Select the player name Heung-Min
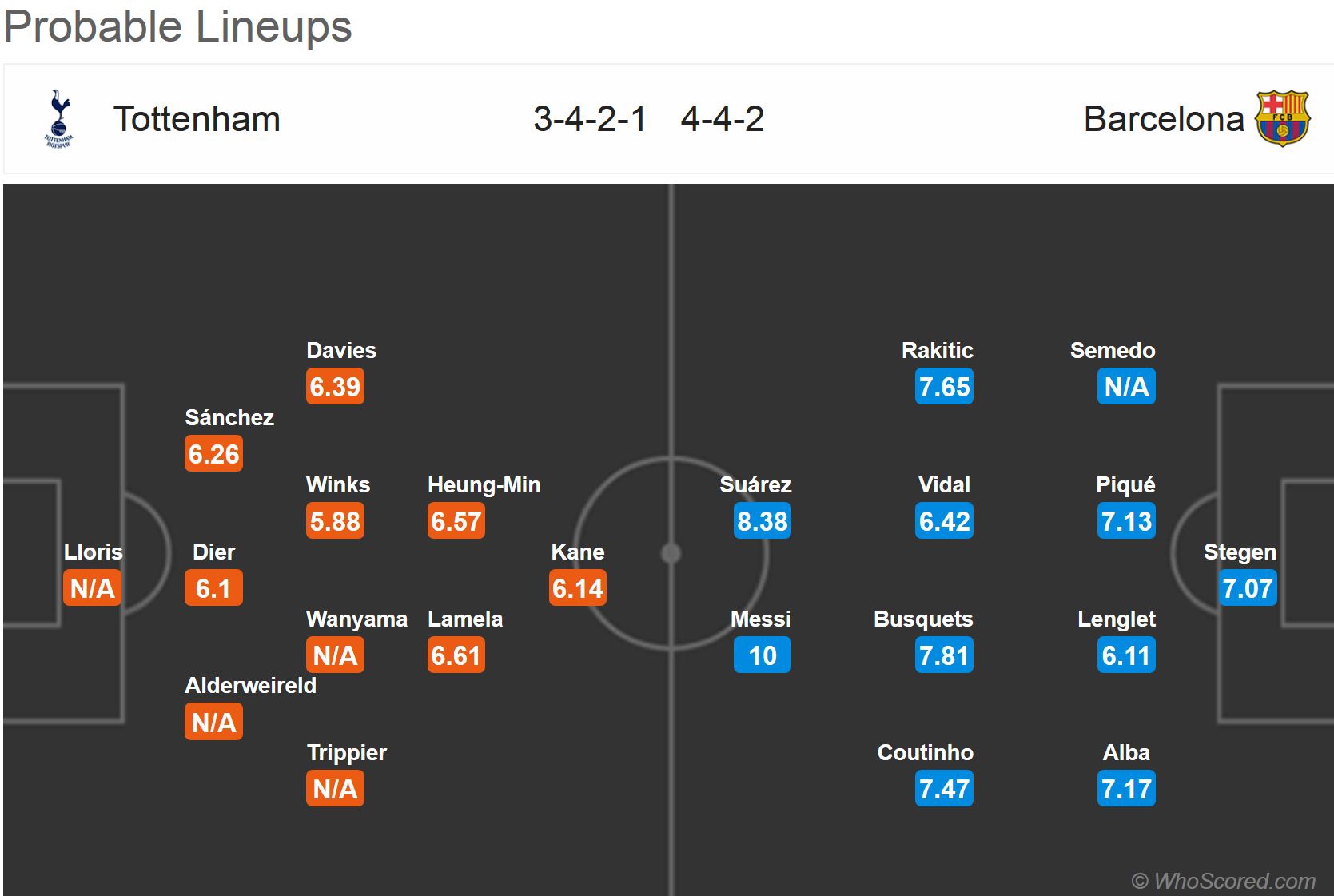Screen dimensions: 1334x896 [x=484, y=484]
